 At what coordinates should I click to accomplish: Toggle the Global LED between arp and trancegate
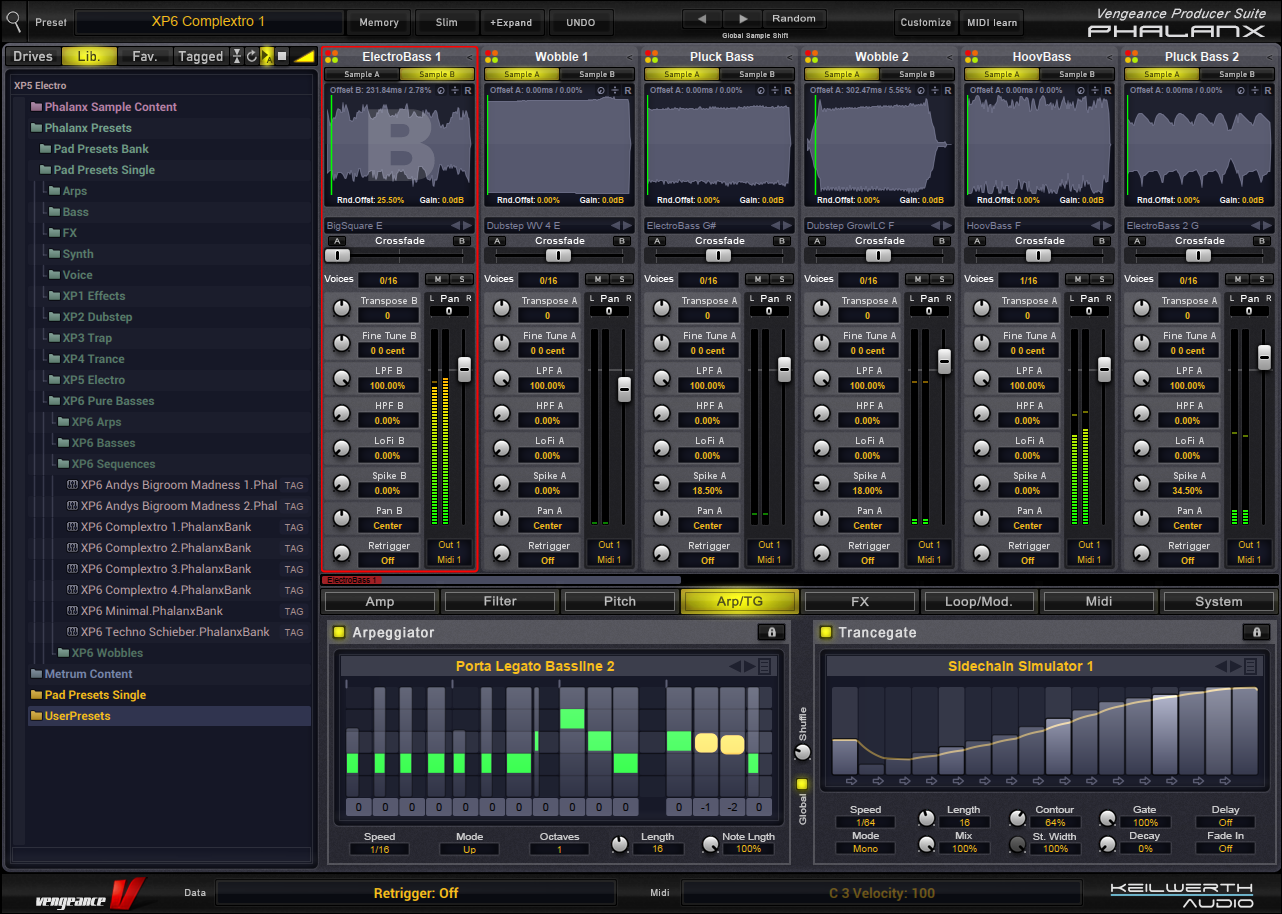tap(802, 783)
